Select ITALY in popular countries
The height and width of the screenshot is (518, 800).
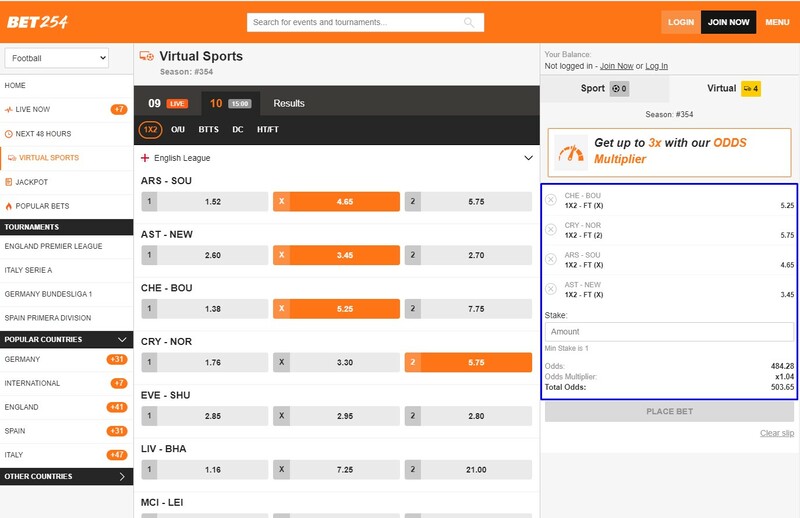[66, 455]
